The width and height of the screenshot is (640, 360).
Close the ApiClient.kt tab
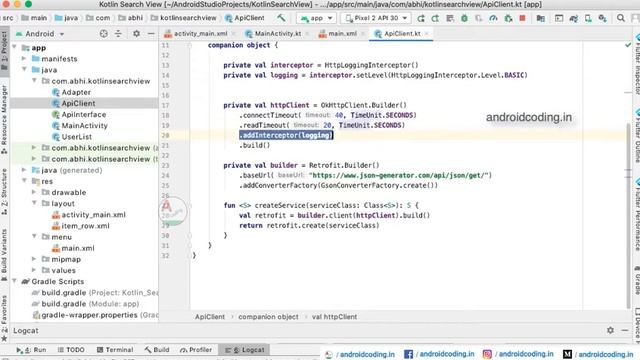pyautogui.click(x=427, y=34)
